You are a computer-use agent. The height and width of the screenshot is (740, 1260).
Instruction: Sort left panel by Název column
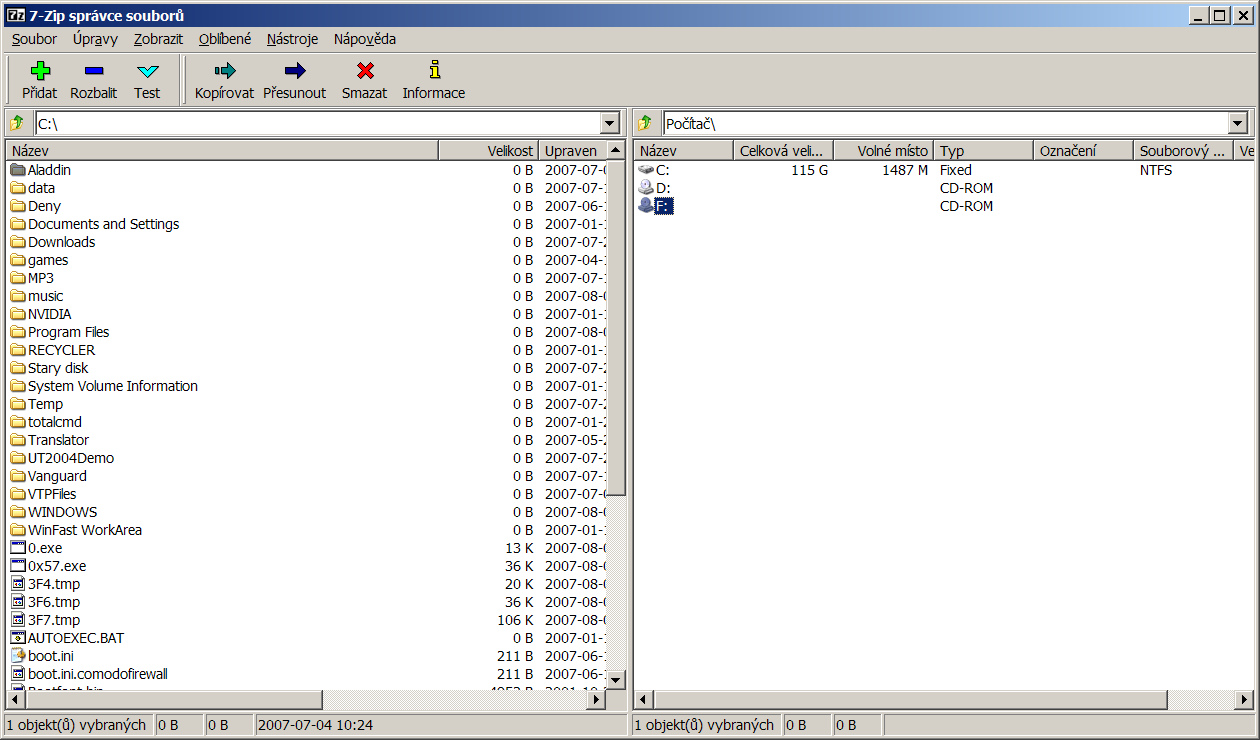pyautogui.click(x=222, y=151)
